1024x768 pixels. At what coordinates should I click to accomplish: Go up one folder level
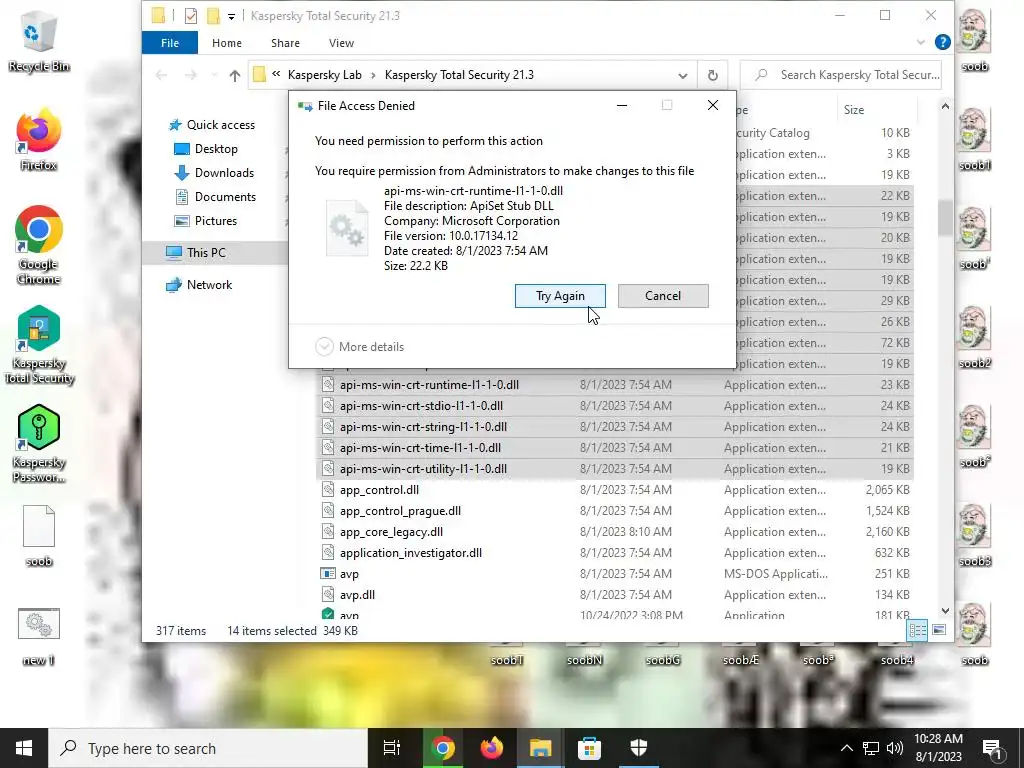[234, 75]
